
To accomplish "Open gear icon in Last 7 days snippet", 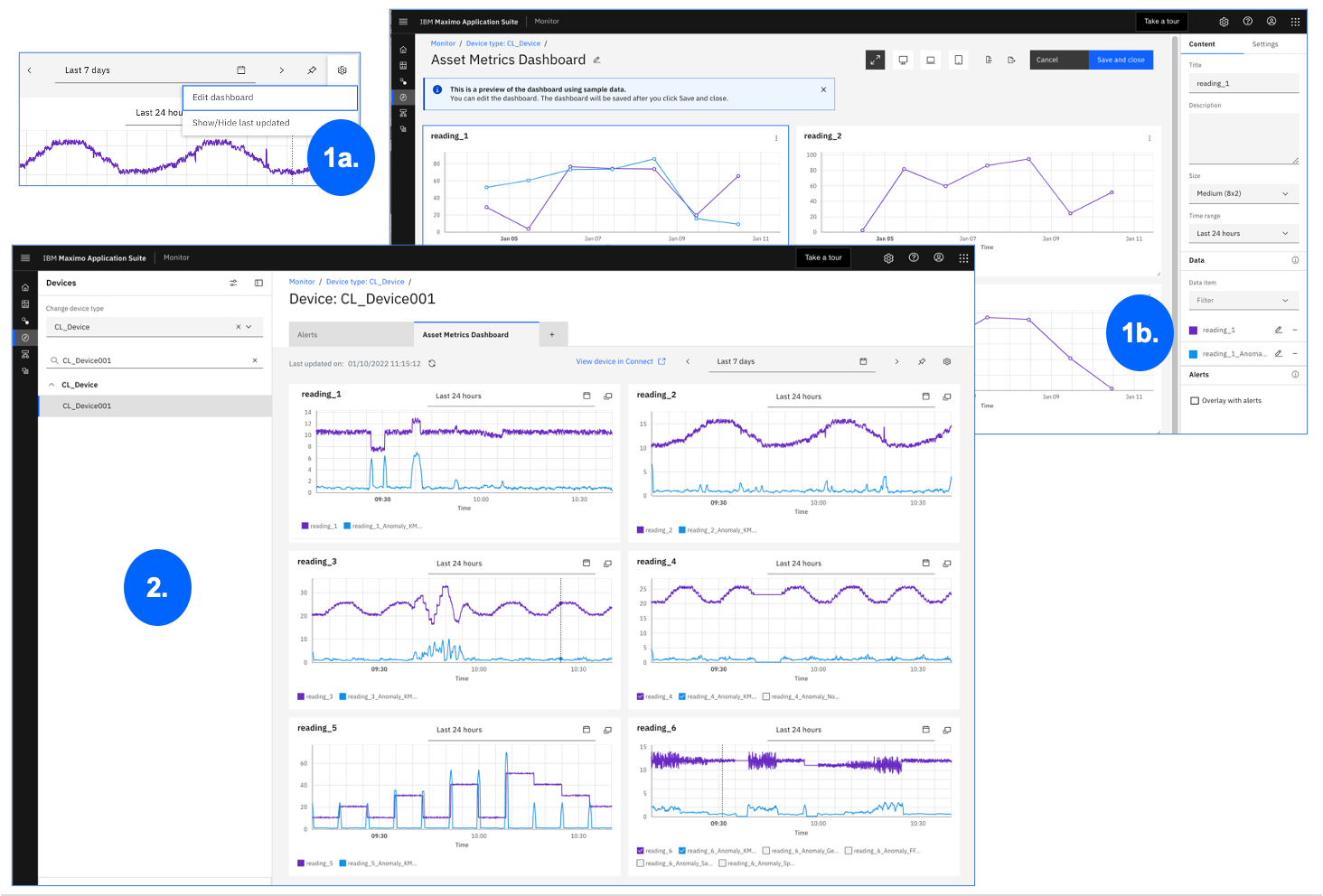I will click(342, 70).
